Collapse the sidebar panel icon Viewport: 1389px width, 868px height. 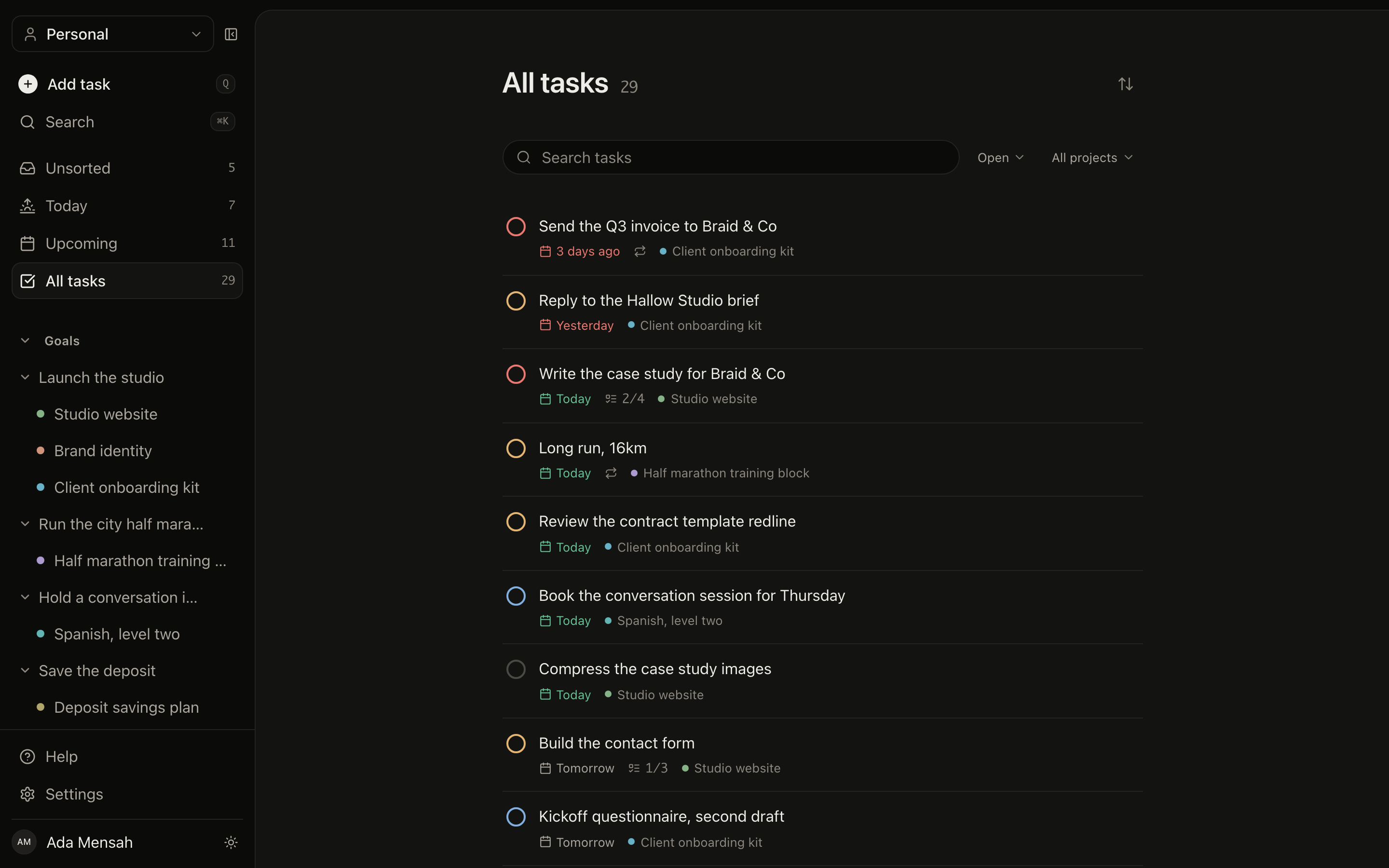pos(231,34)
